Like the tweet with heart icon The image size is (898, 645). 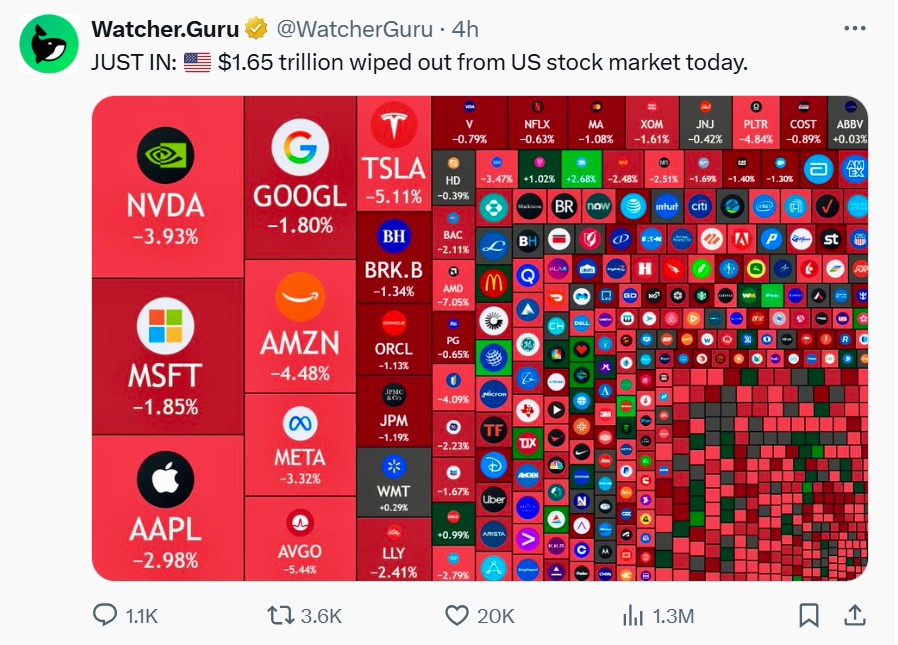[x=457, y=614]
